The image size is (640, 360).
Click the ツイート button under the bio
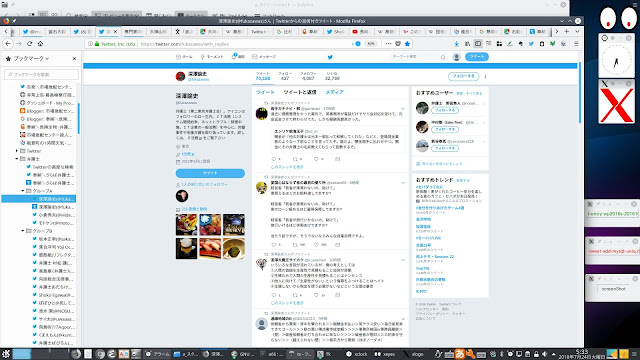click(x=210, y=173)
